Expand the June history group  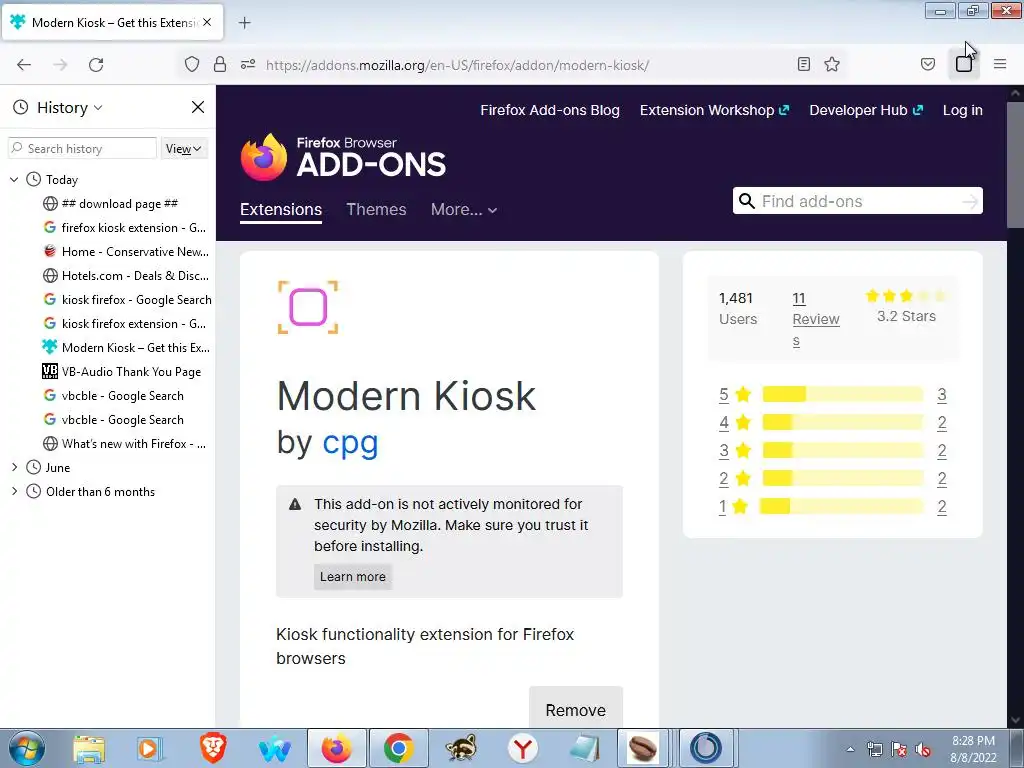14,467
